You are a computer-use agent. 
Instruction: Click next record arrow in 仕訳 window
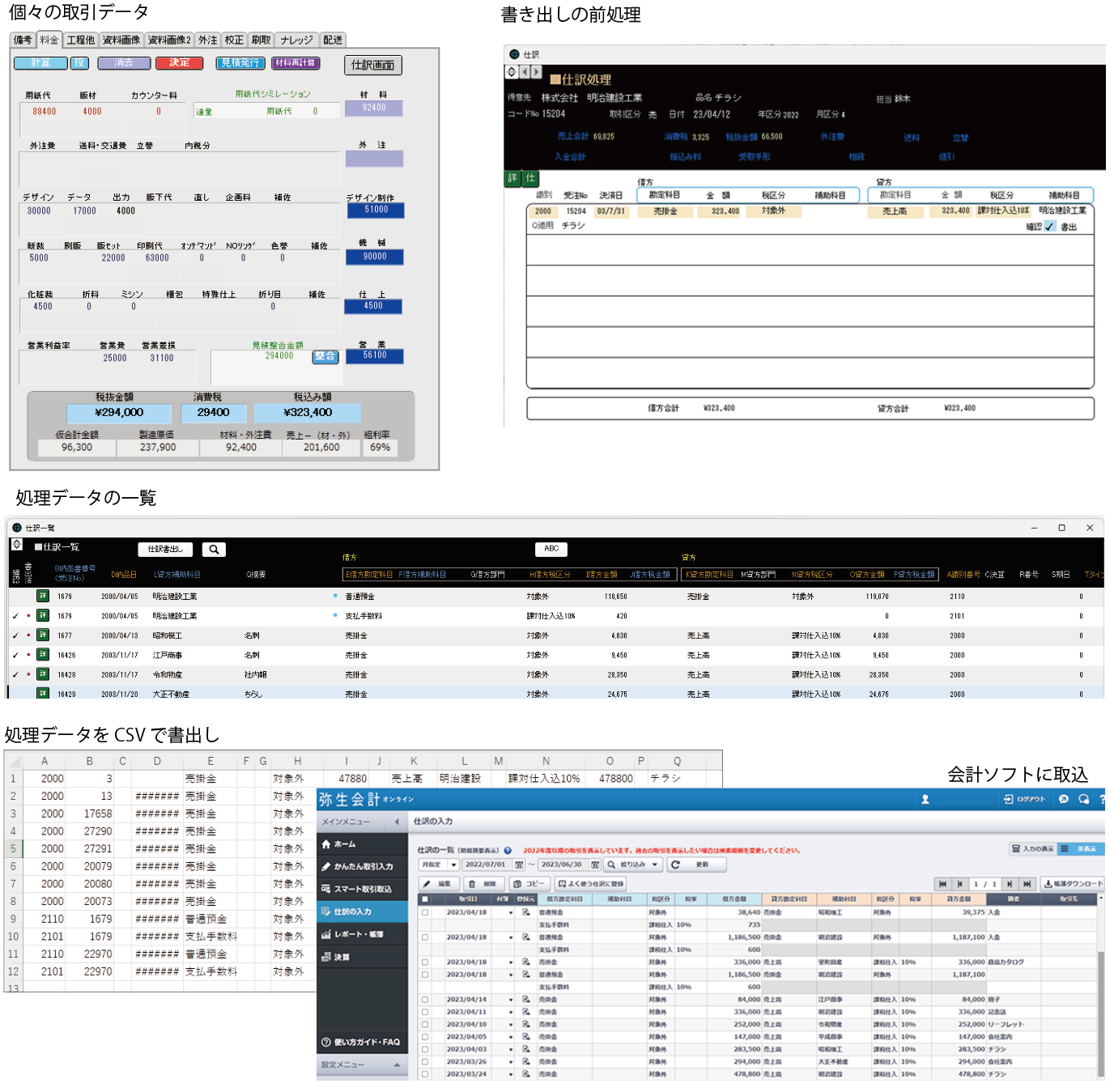535,72
